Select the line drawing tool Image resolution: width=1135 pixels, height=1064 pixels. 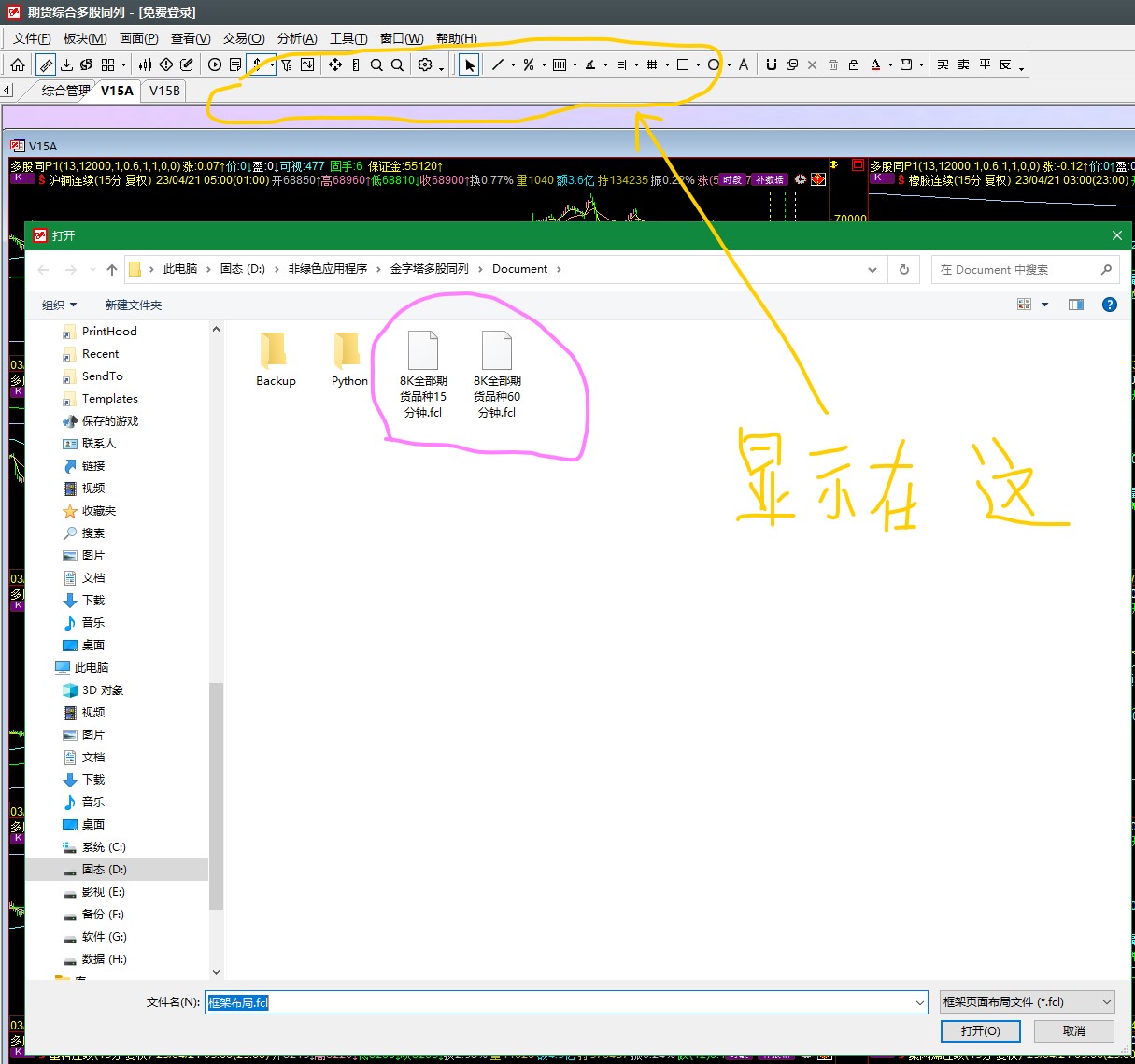pos(498,64)
